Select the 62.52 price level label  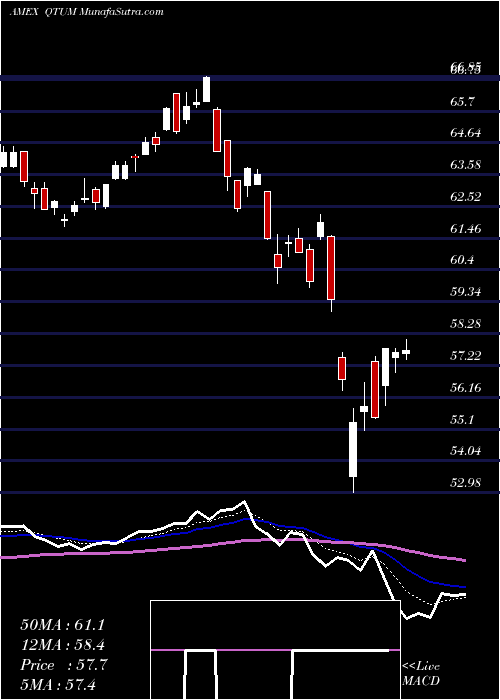(467, 196)
